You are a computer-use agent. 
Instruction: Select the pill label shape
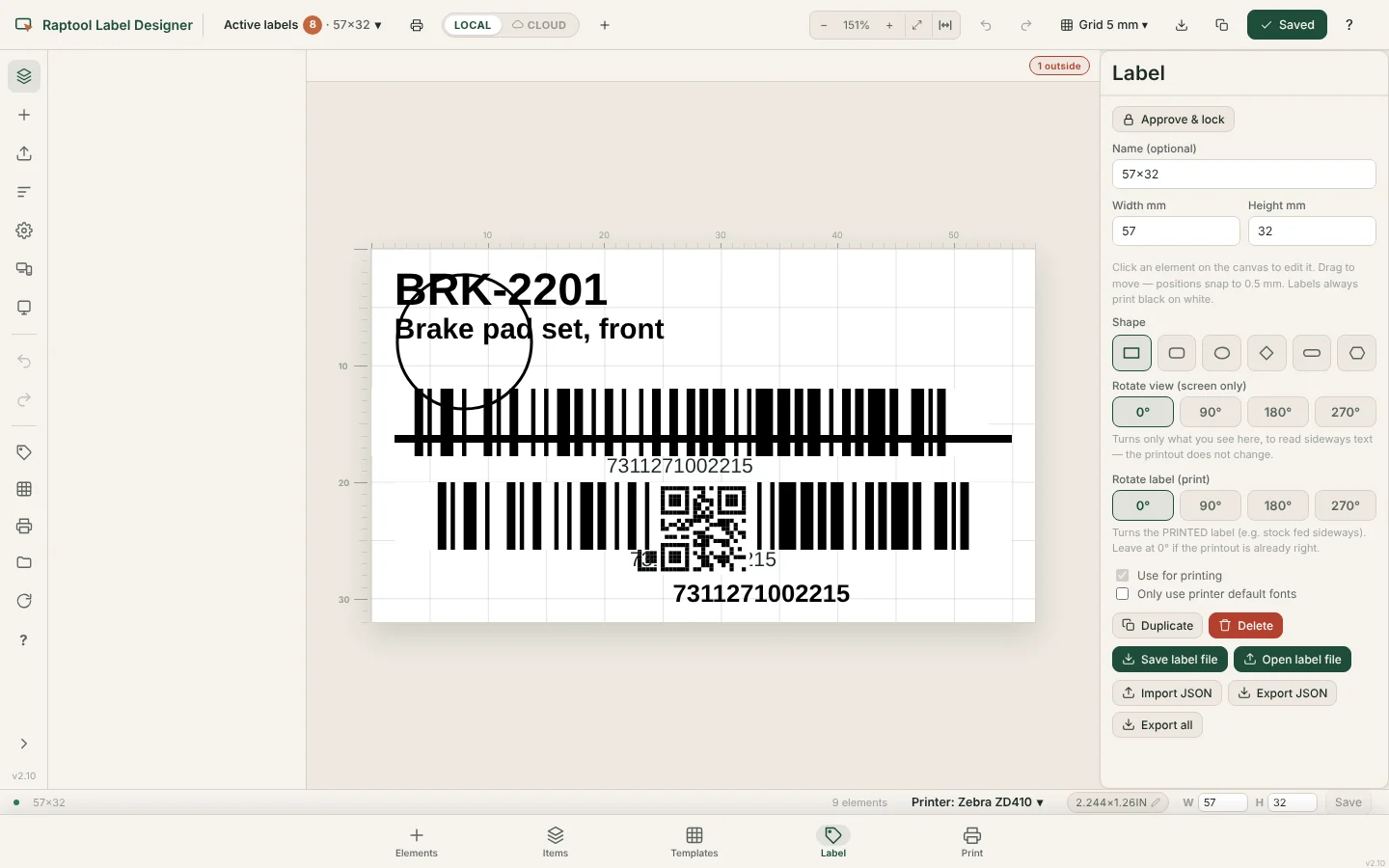1312,353
